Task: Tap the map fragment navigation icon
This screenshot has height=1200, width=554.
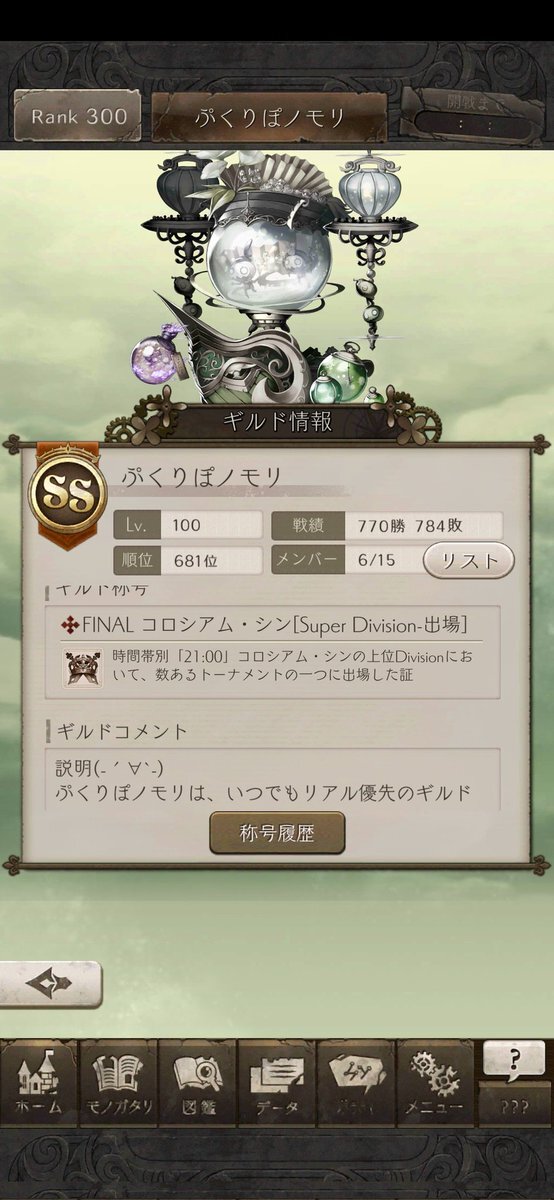Action: (x=355, y=1083)
